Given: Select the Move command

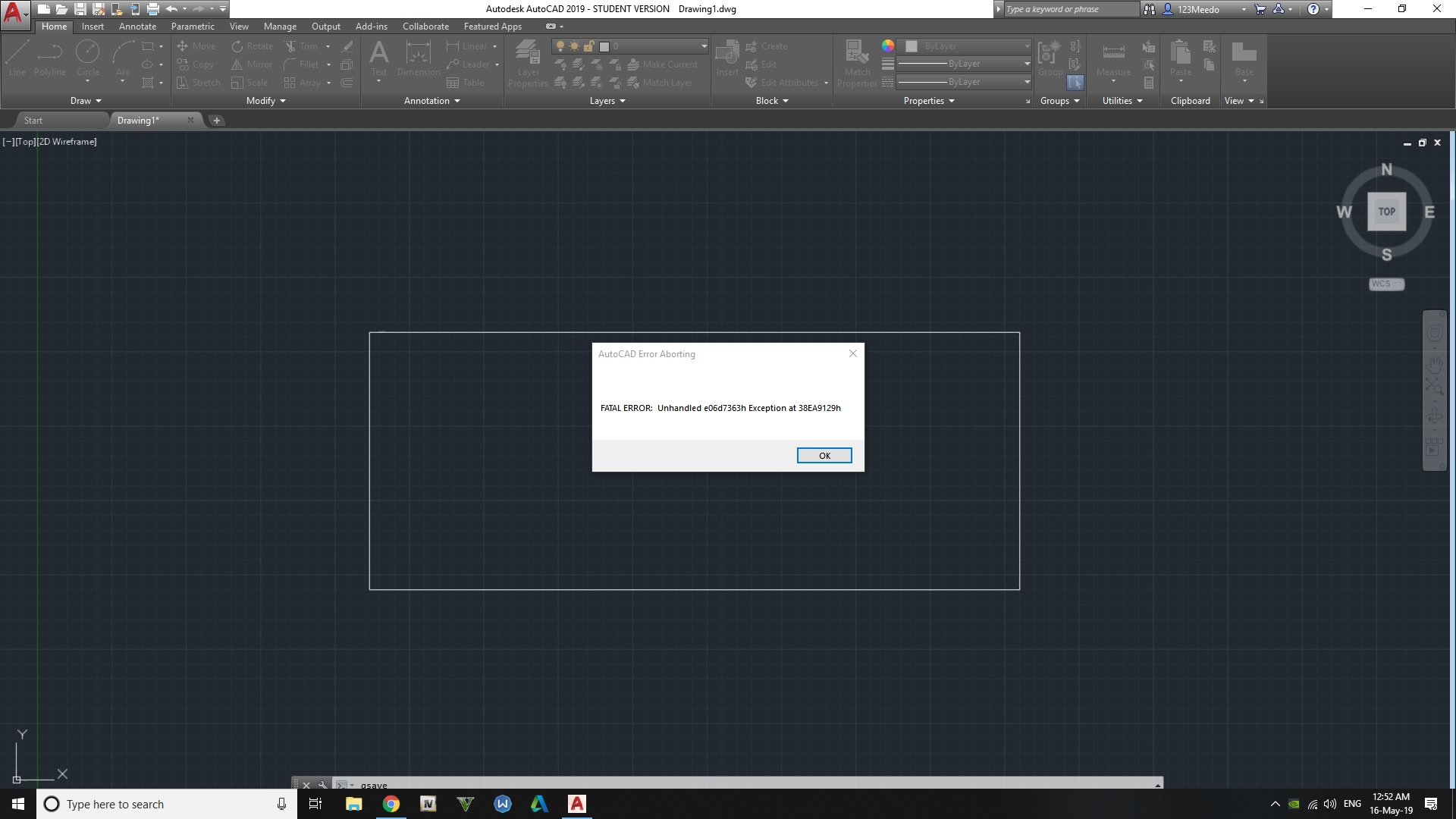Looking at the screenshot, I should (197, 45).
